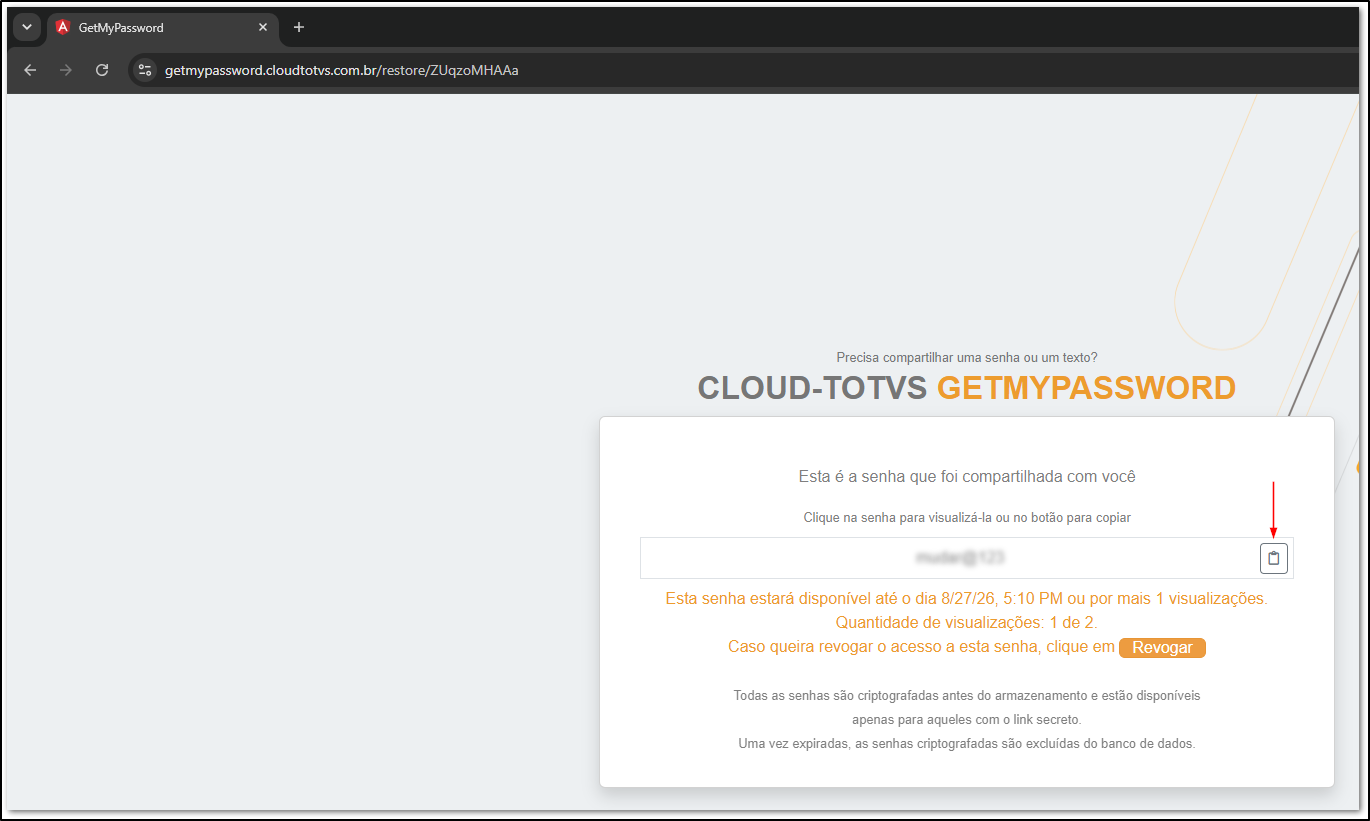Click the CLOUD-TOTVS GETMYPASSWORD heading
Viewport: 1370px width, 821px height.
966,388
